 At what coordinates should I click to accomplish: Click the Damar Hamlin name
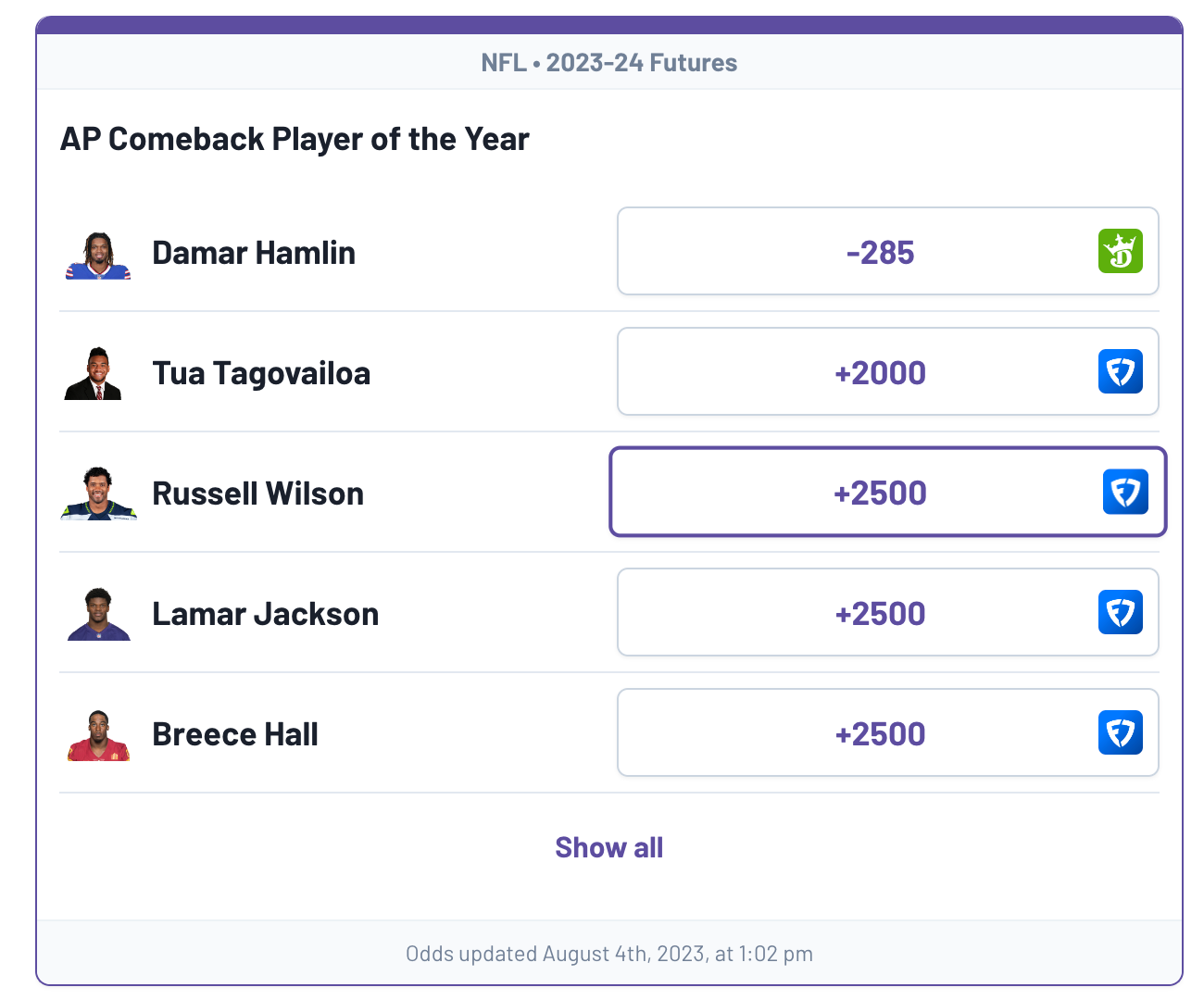coord(254,253)
